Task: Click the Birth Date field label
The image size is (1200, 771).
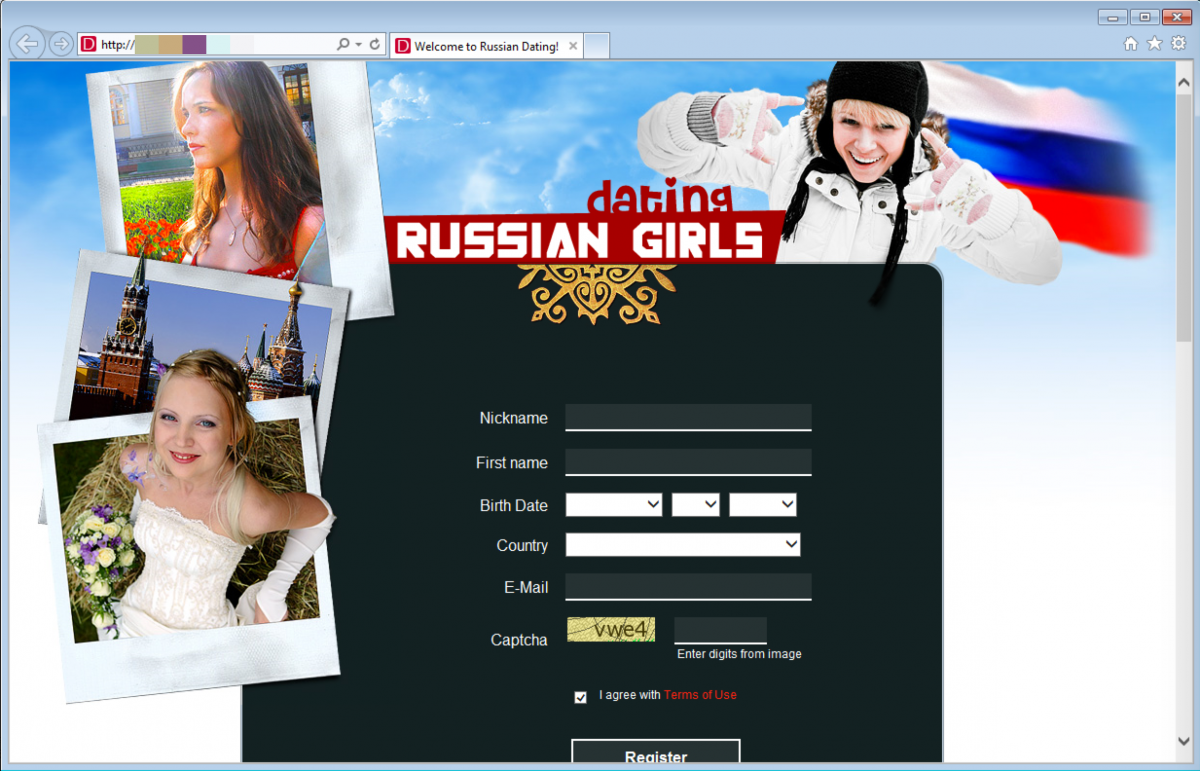Action: (x=514, y=506)
